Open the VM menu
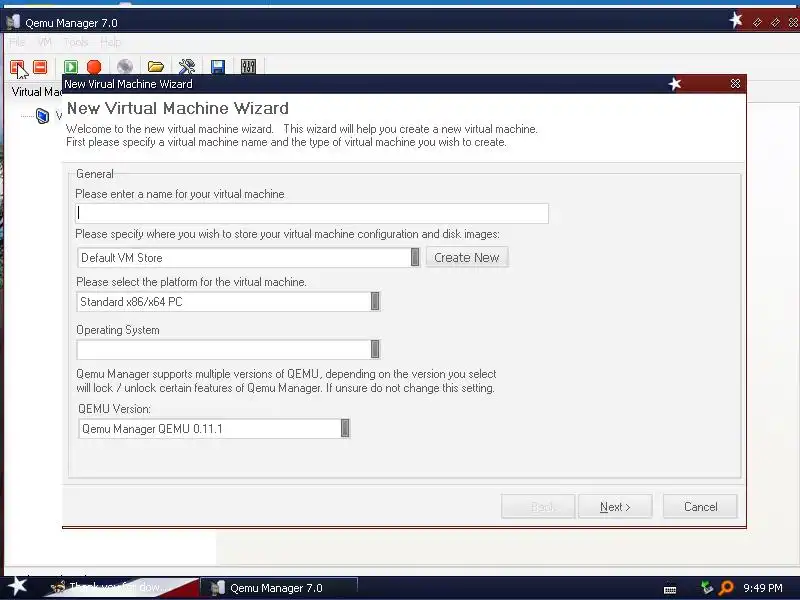This screenshot has width=800, height=600. point(44,42)
